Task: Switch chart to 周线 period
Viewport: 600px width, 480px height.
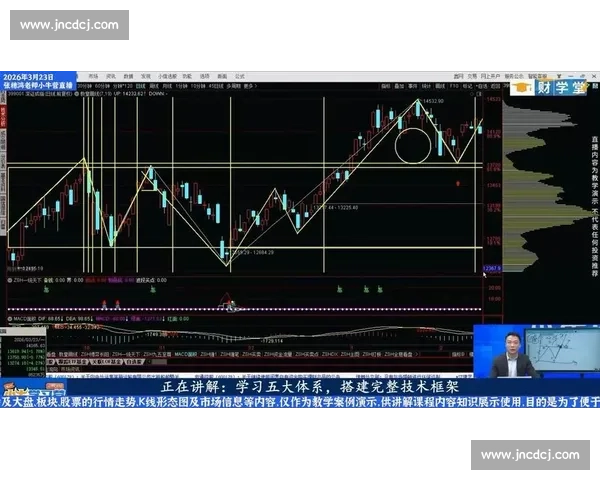Action: [x=154, y=86]
